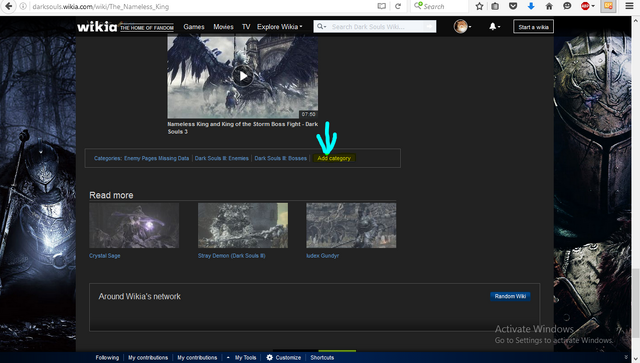Open Adblock Plus dropdown arrow
This screenshot has height=363, width=640.
(x=593, y=6)
